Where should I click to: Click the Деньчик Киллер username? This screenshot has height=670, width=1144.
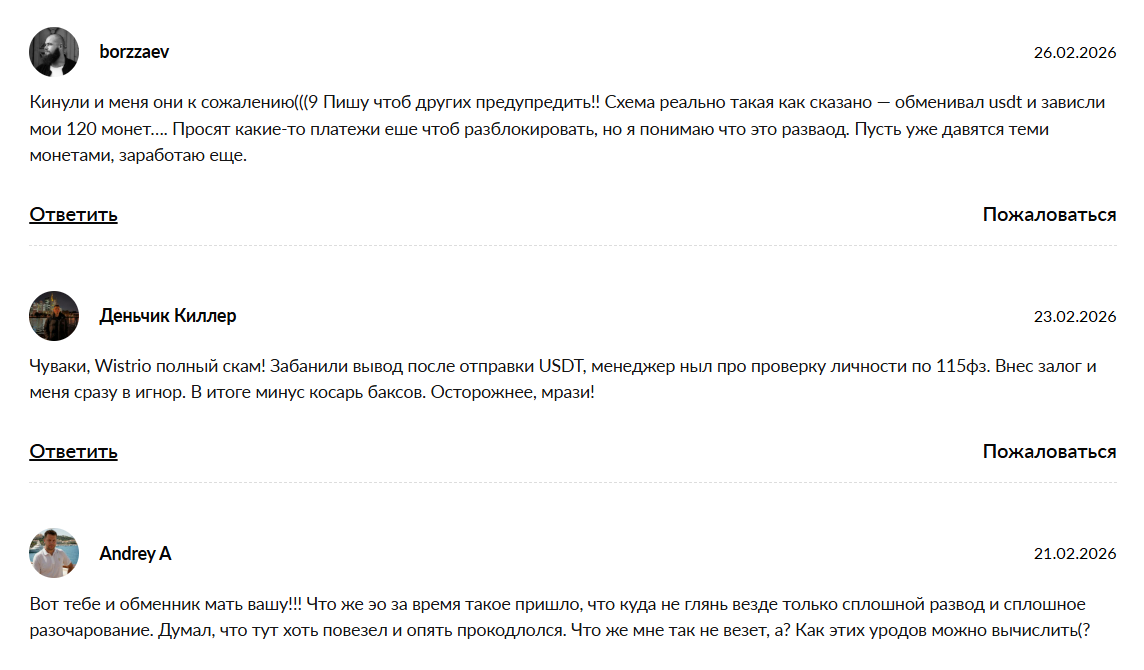point(168,316)
